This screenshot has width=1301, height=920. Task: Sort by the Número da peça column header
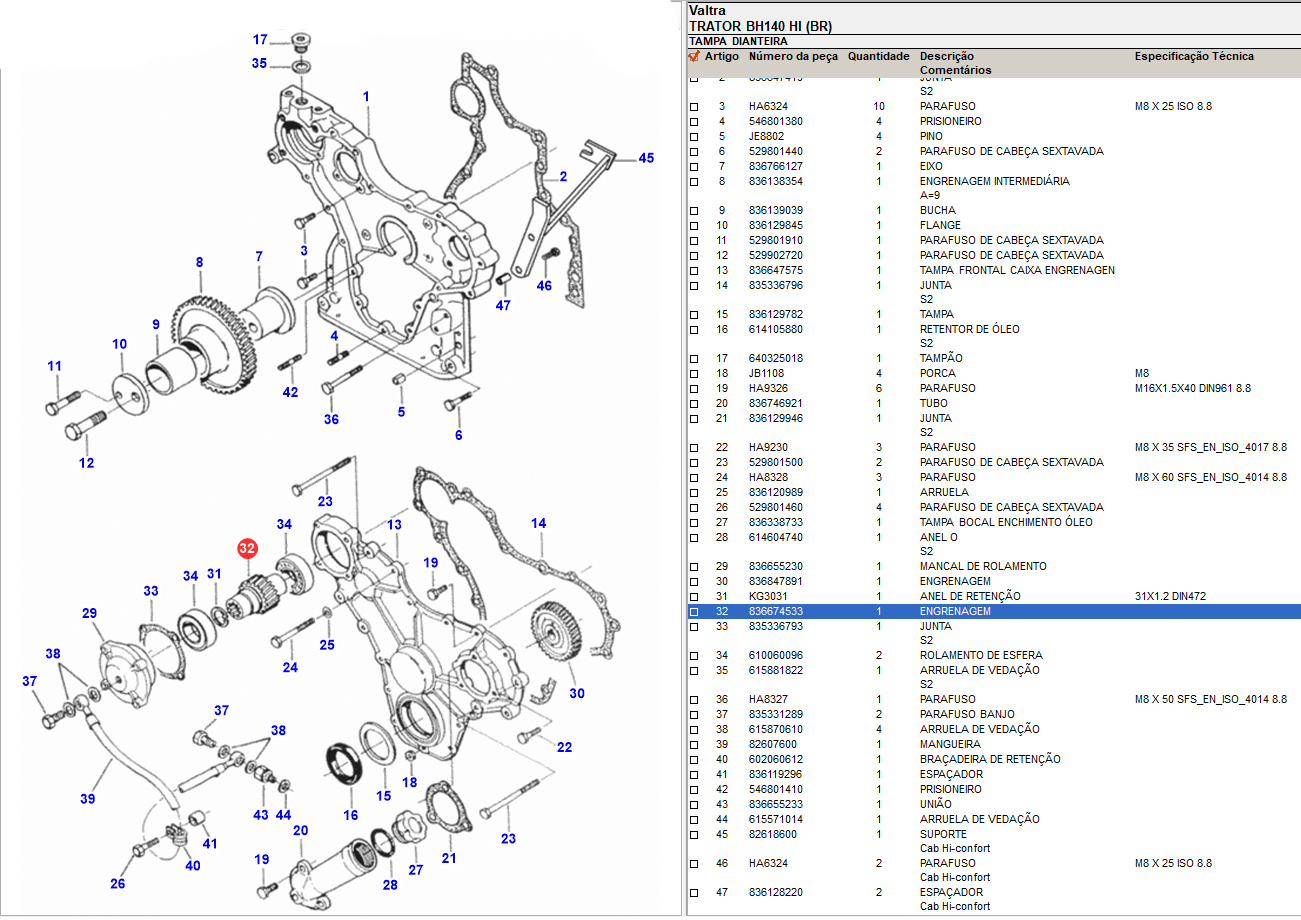point(793,57)
